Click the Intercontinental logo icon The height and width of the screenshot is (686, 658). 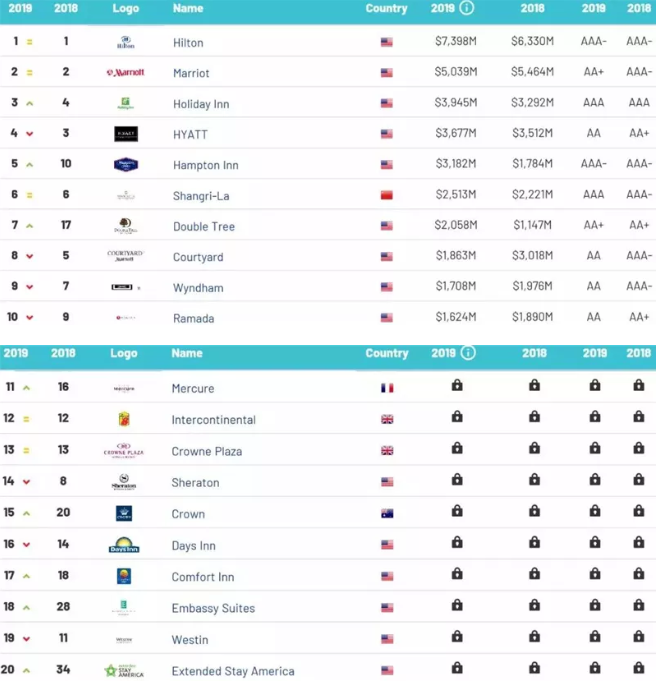(x=124, y=420)
